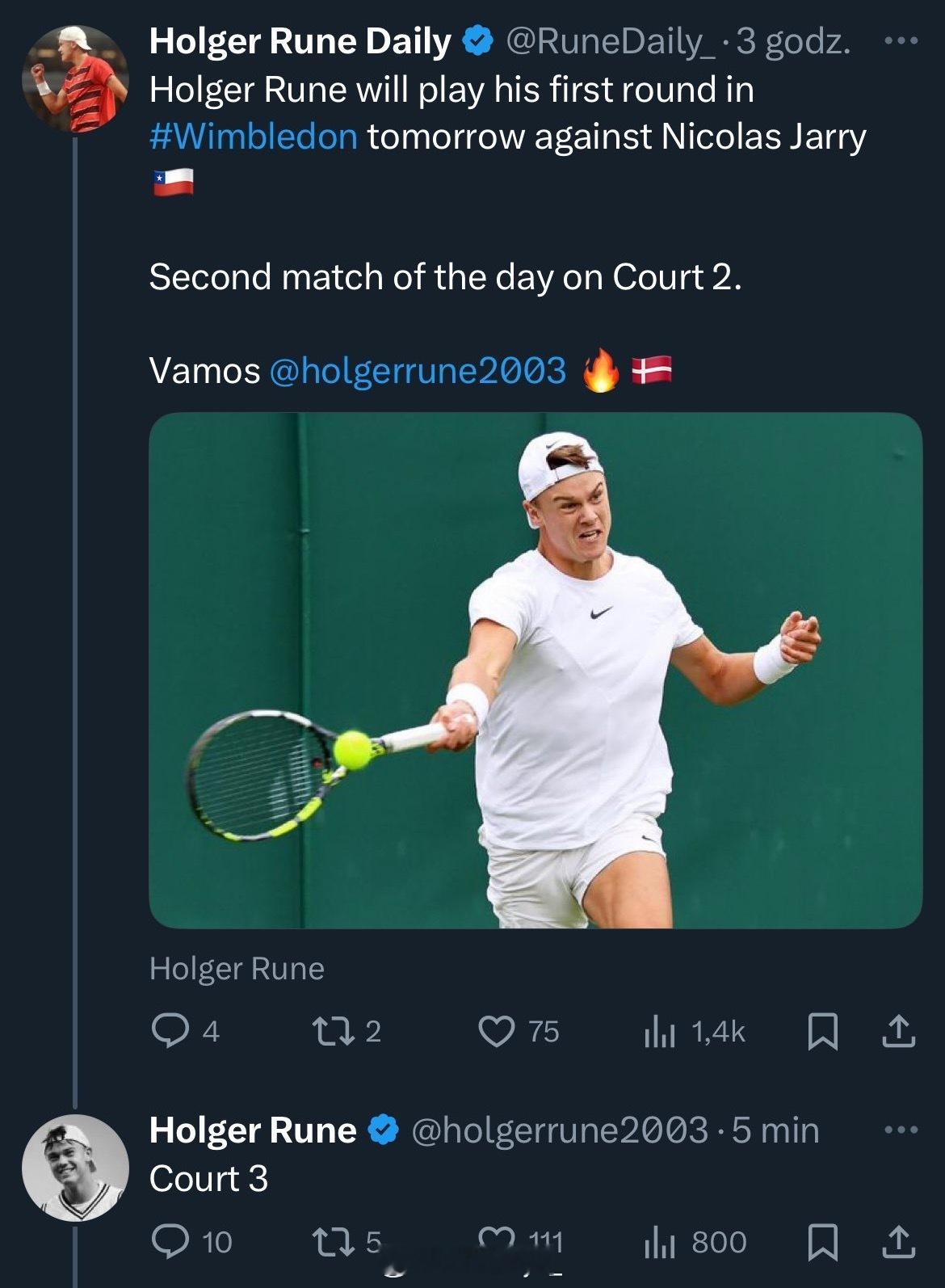Open Holger Rune's black-and-white profile avatar
Viewport: 945px width, 1288px height.
pyautogui.click(x=74, y=1168)
